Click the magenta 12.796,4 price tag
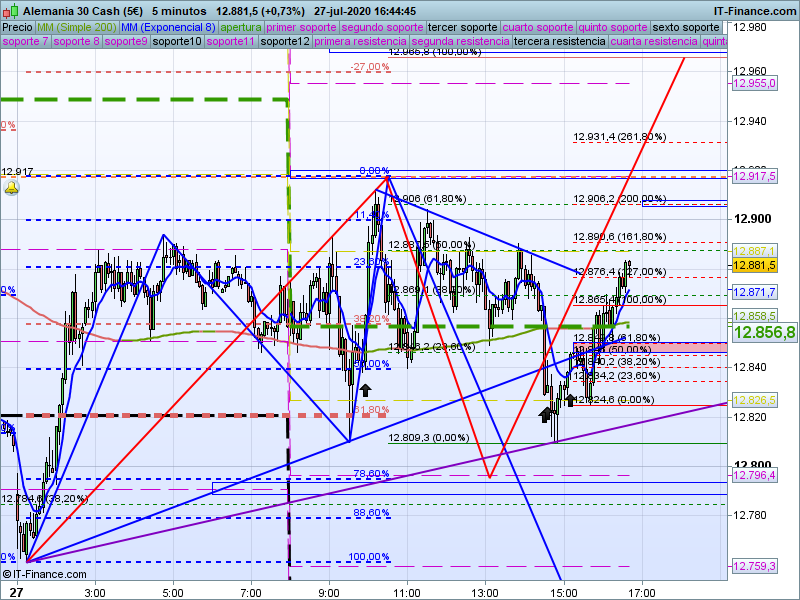 point(755,476)
